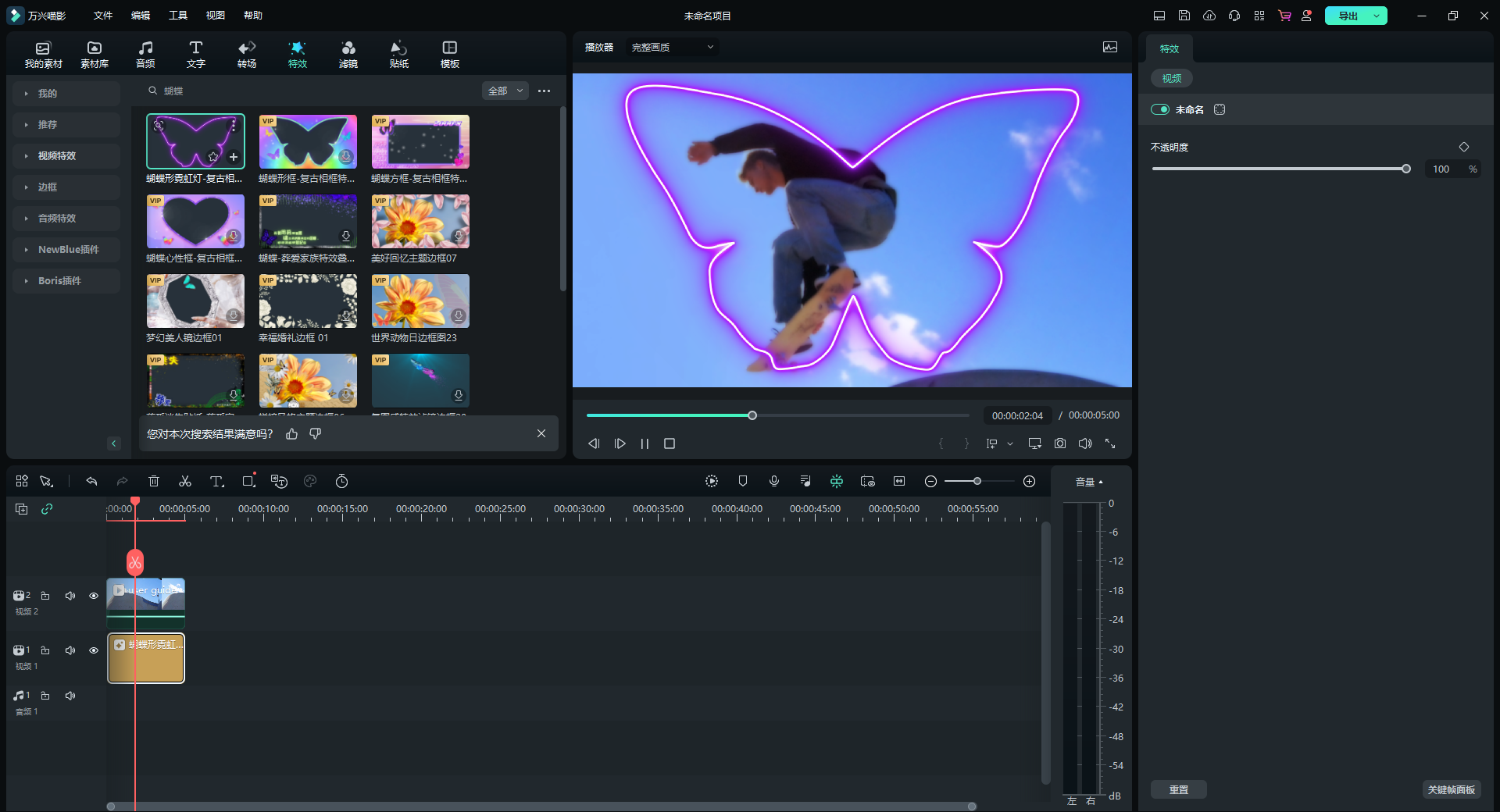Viewport: 1500px width, 812px height.
Task: Toggle the 未命名 effect switch off
Action: [1160, 110]
